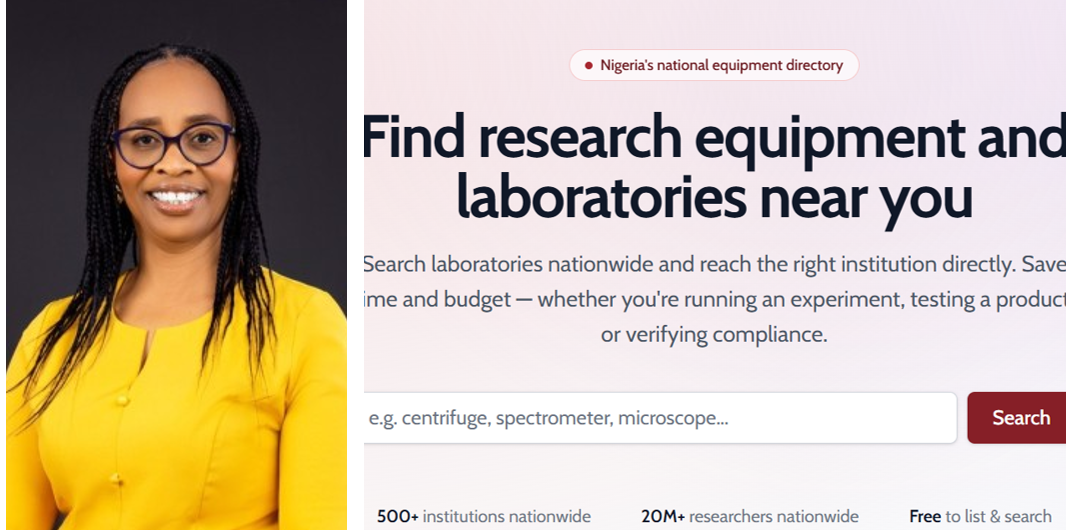Click the line mentioning running an experiment
The image size is (1074, 530).
tap(714, 300)
